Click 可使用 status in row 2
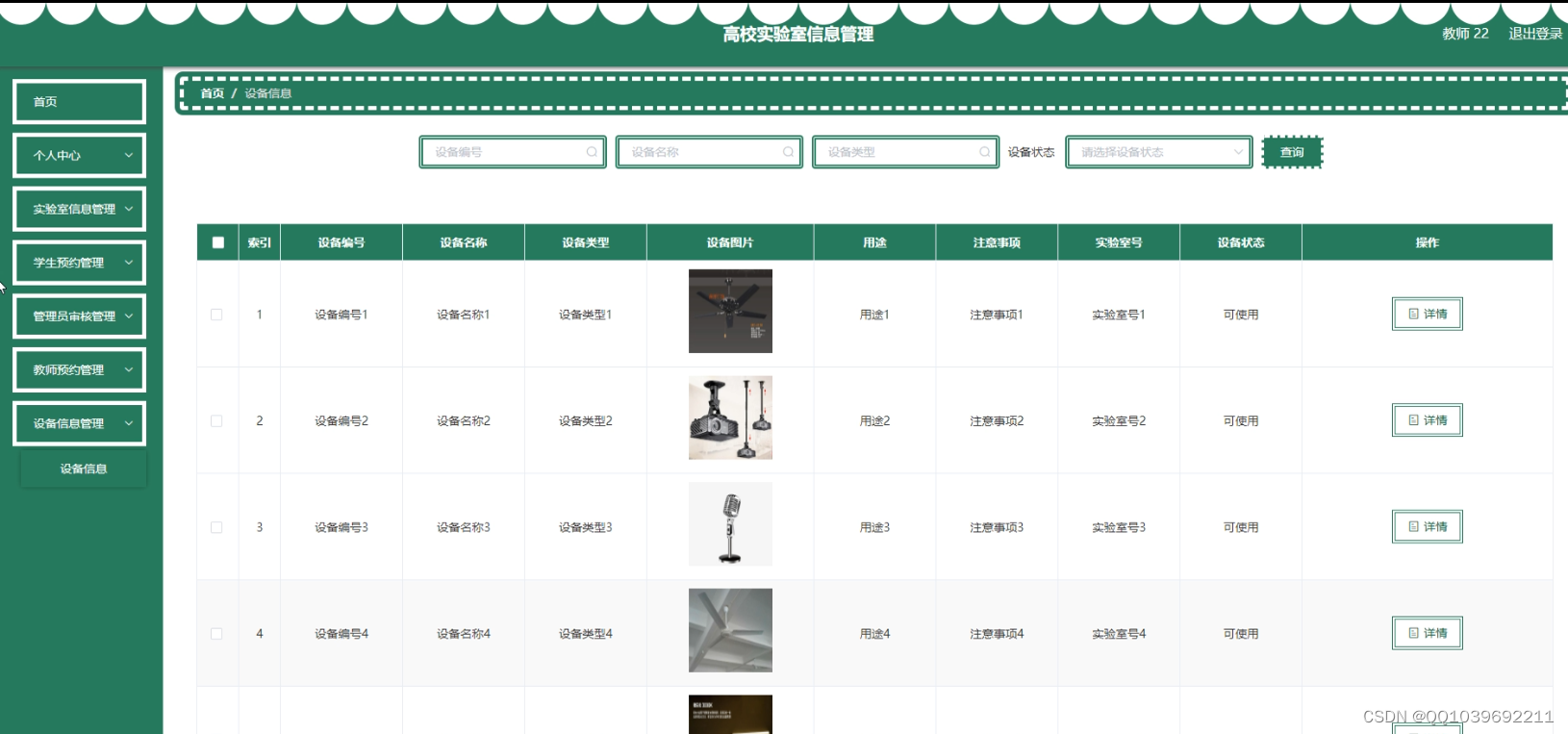 point(1241,421)
